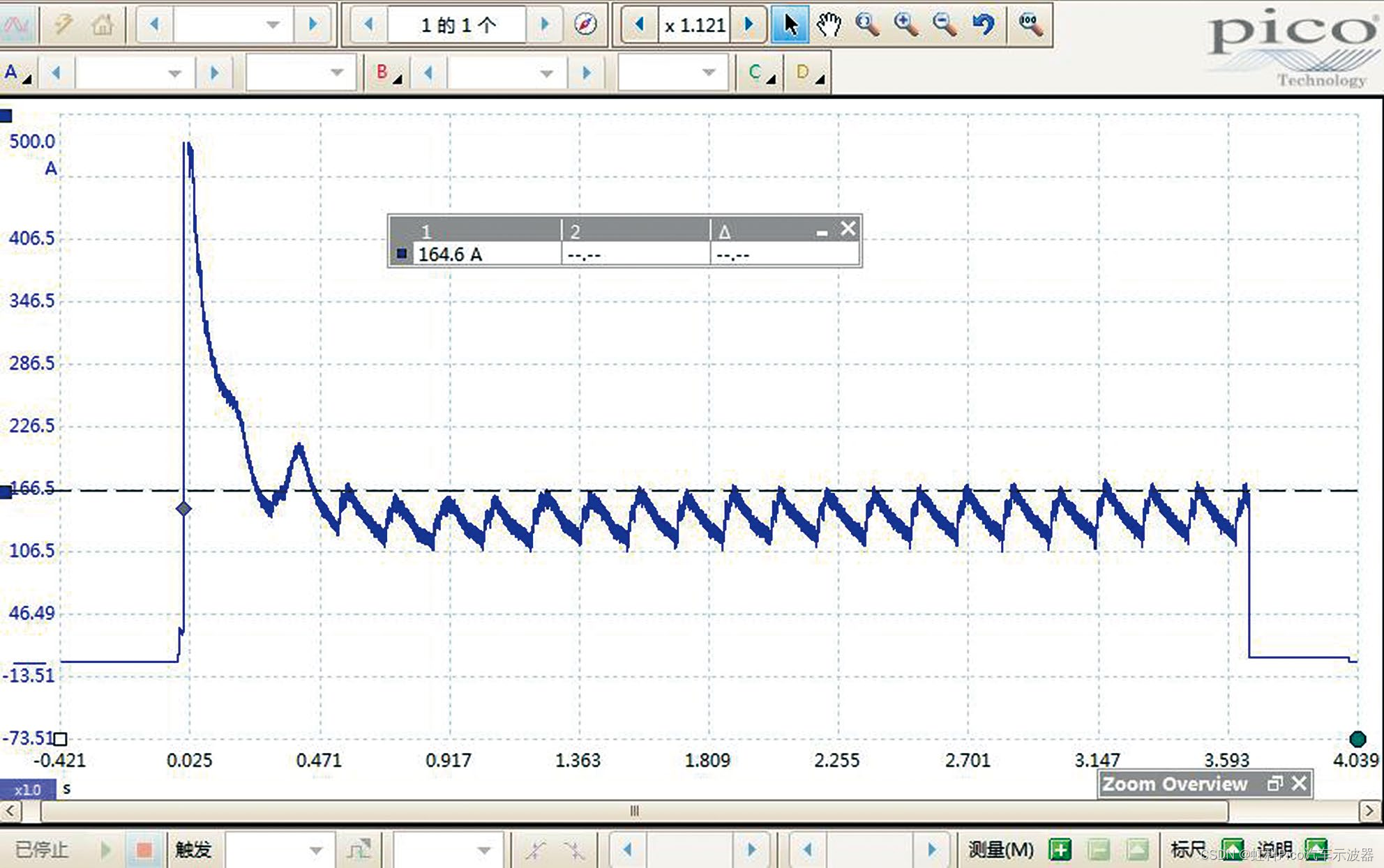
Task: Go to previous waveform buffer
Action: (x=368, y=25)
